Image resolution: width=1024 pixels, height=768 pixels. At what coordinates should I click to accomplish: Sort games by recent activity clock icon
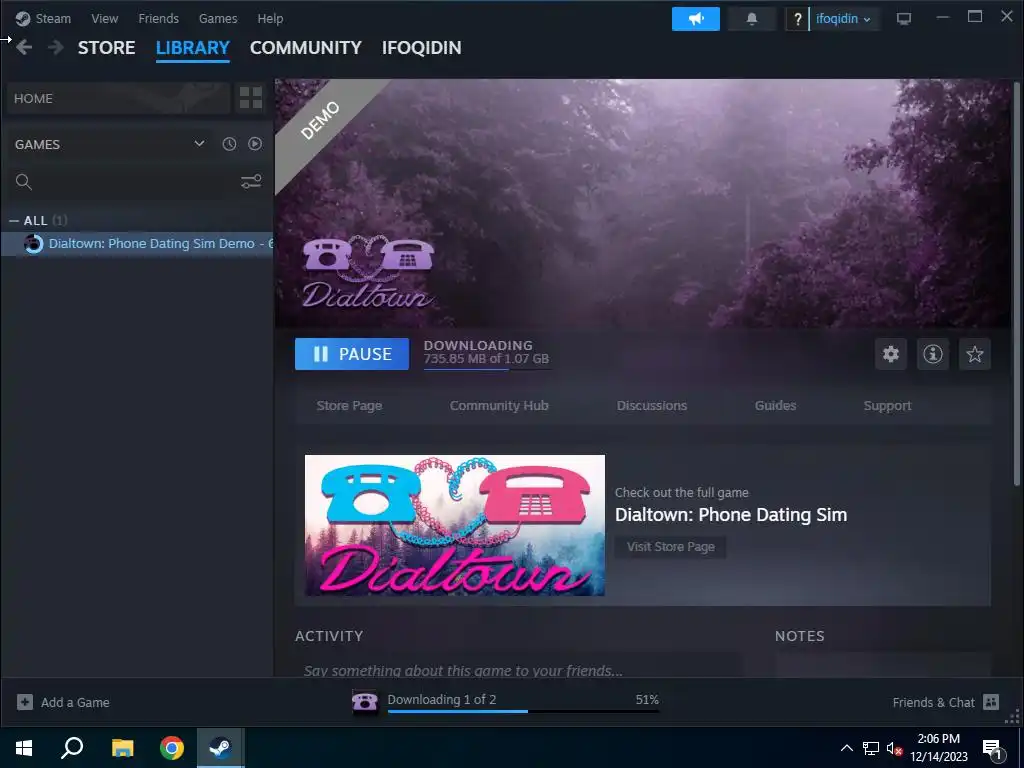pos(229,144)
